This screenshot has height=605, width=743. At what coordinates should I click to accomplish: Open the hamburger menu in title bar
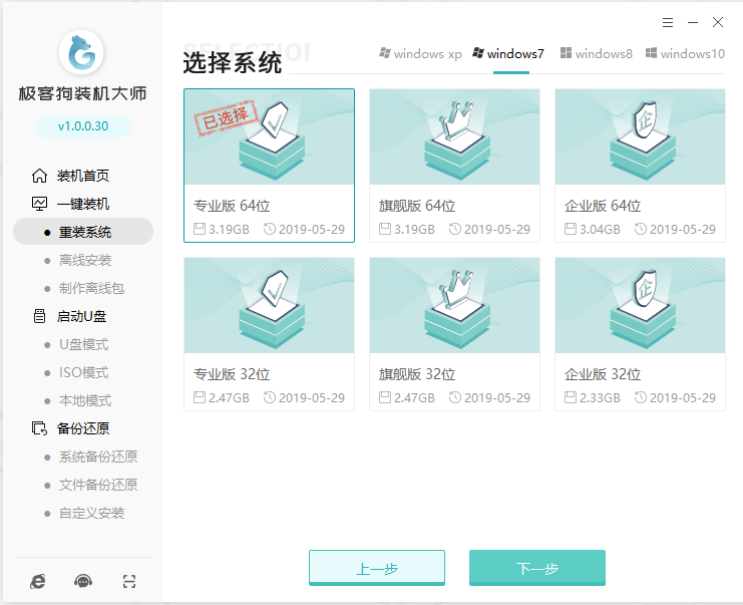click(x=668, y=22)
